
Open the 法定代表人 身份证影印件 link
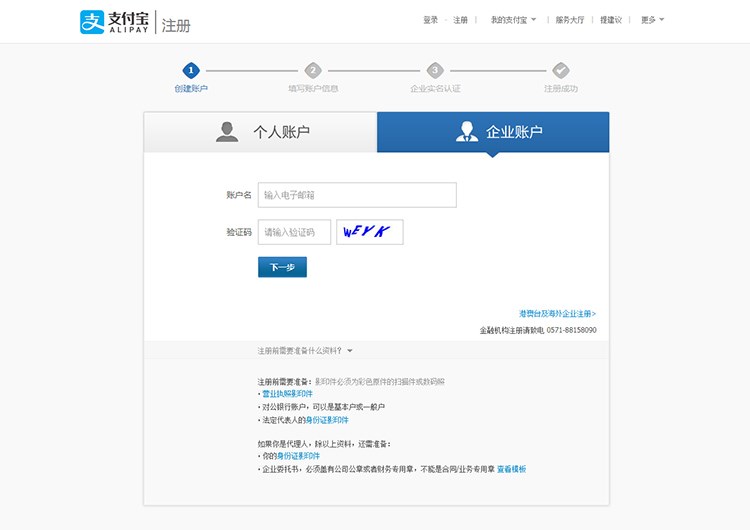tap(327, 420)
